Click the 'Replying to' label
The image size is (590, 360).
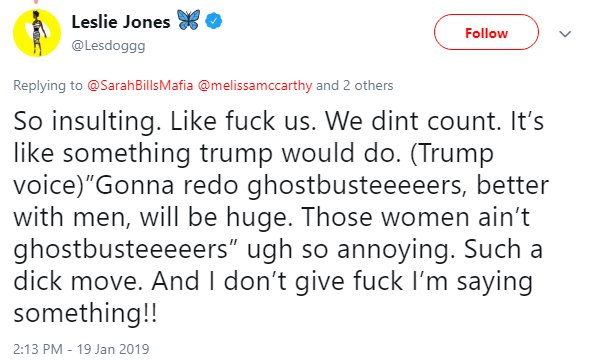(x=48, y=86)
